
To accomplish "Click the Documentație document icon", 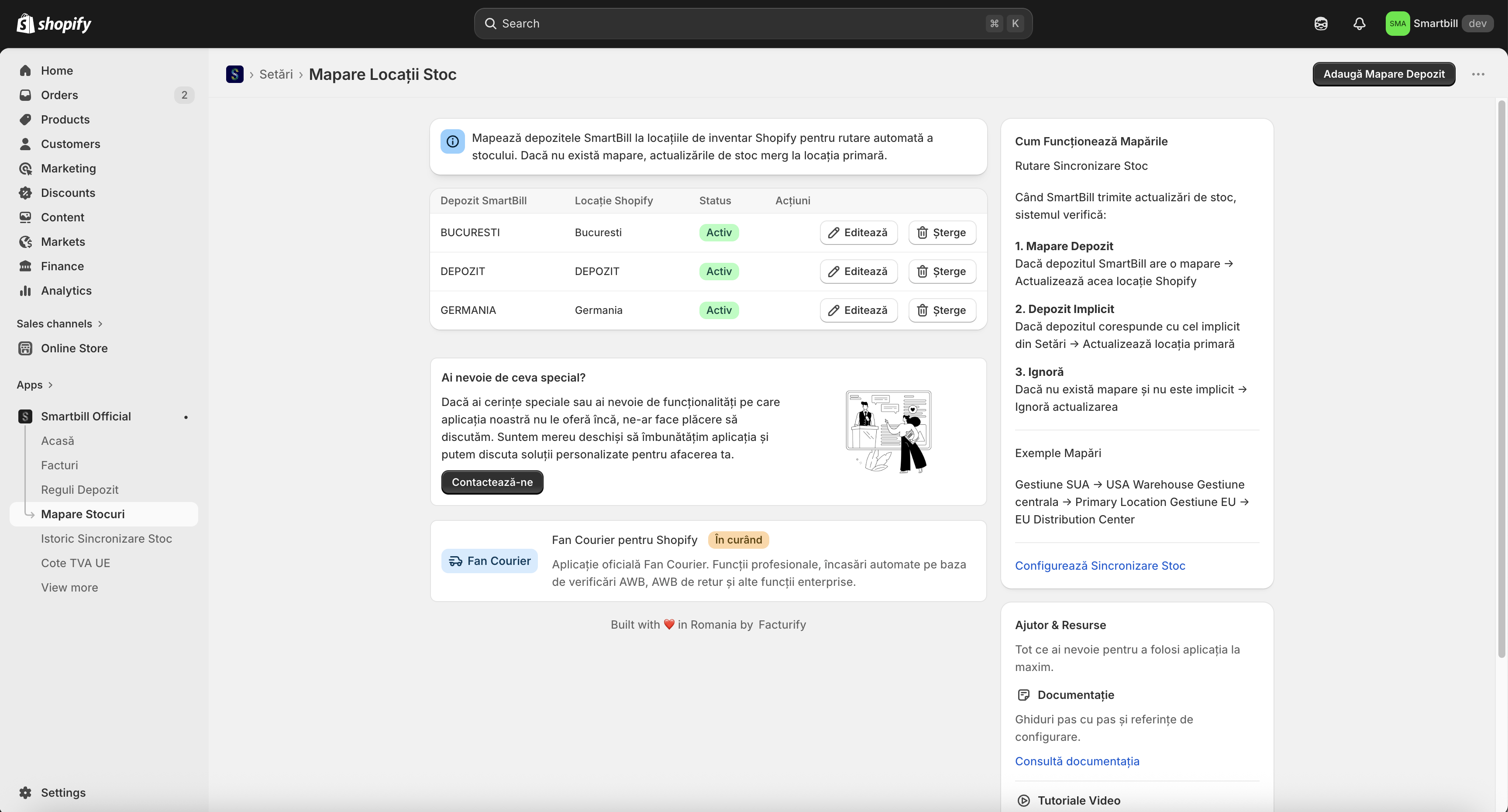I will coord(1023,695).
